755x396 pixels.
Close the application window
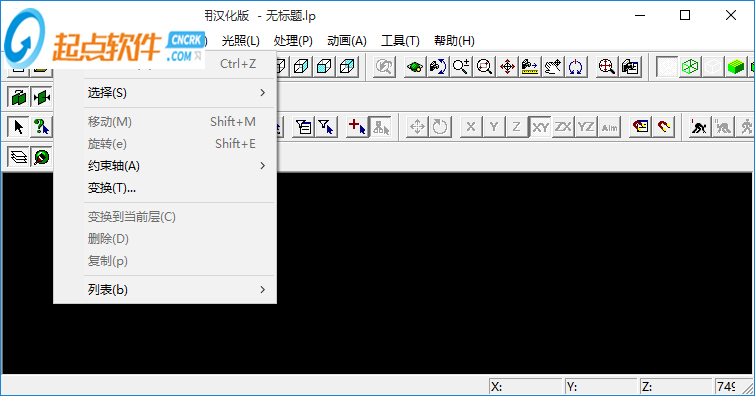coord(730,15)
